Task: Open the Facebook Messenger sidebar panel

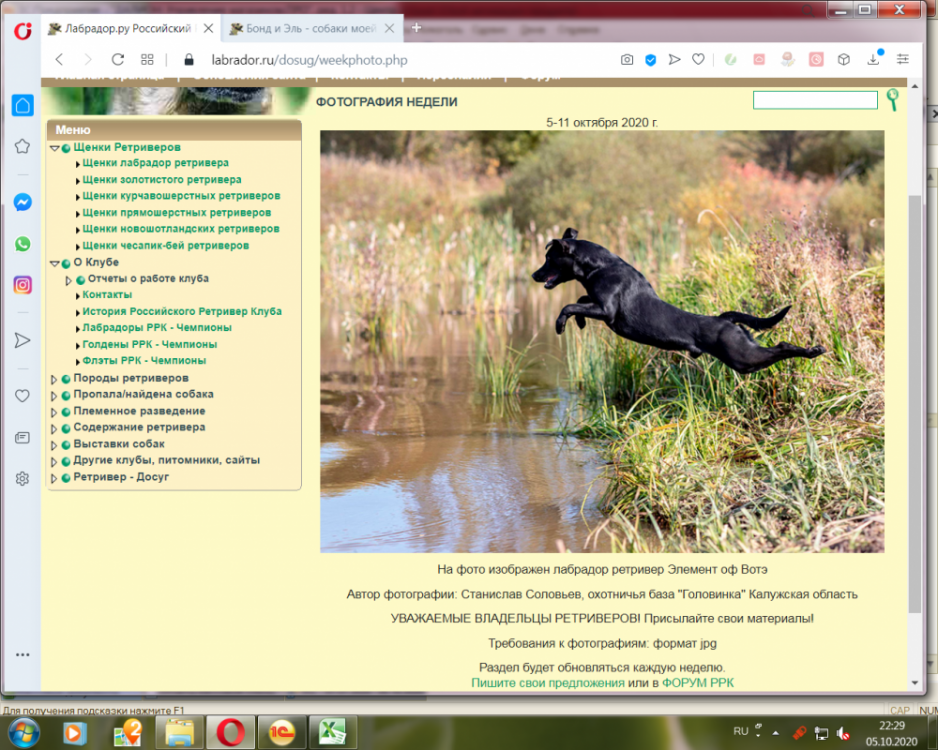Action: pos(22,202)
